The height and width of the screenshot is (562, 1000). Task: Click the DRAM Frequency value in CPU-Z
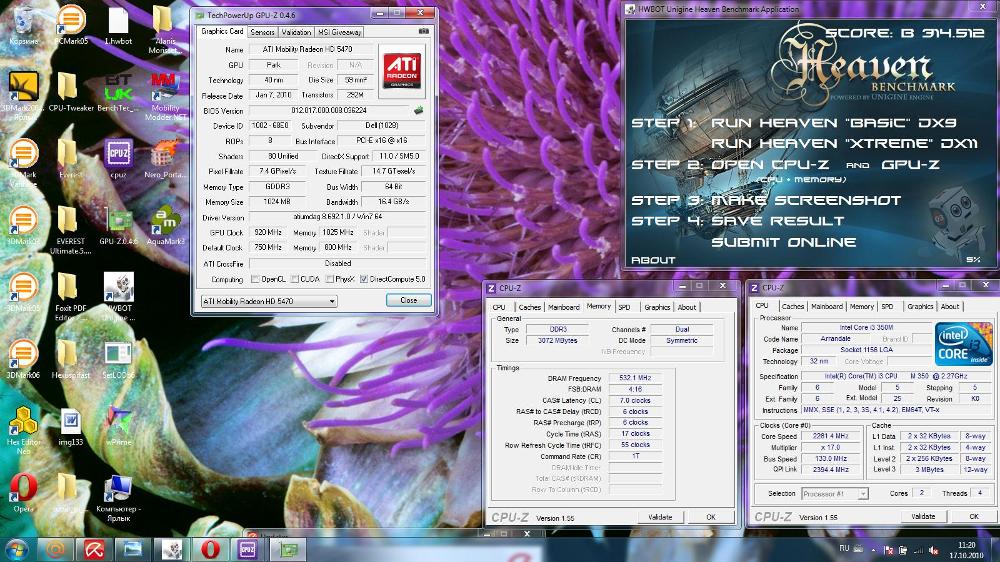coord(635,378)
